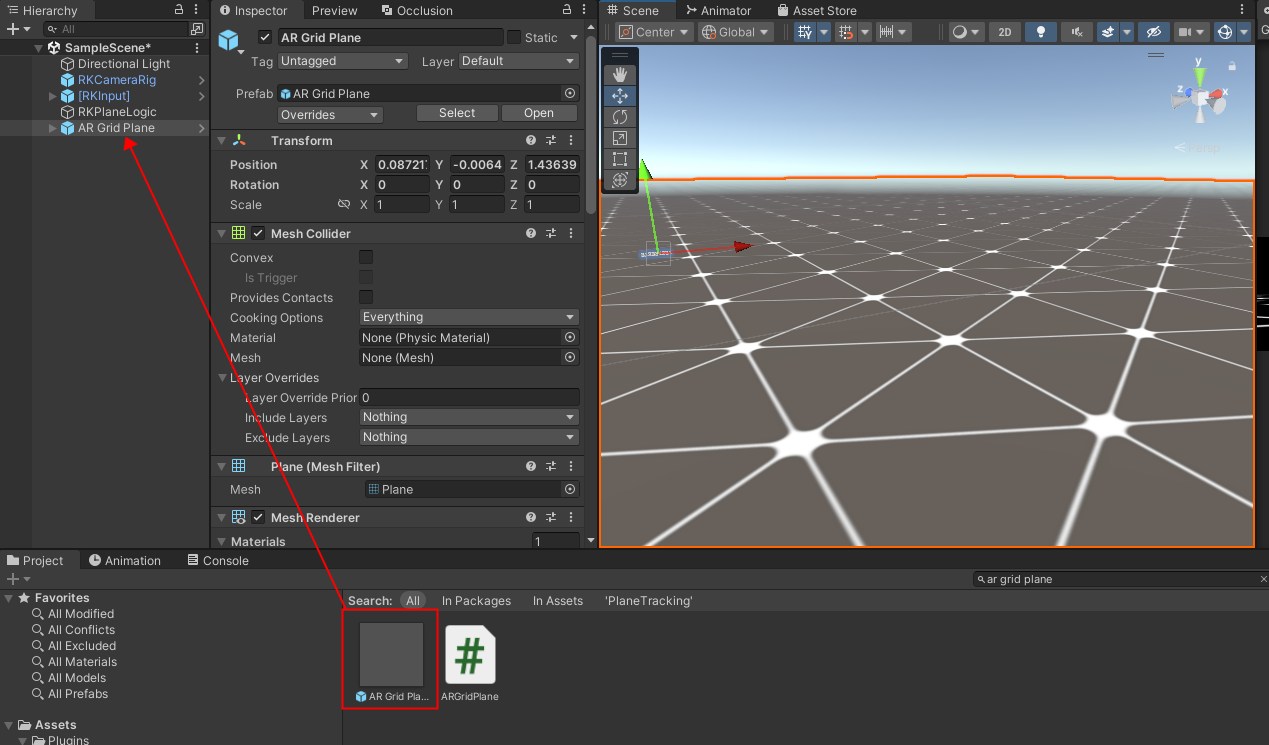The width and height of the screenshot is (1269, 745).
Task: Toggle 2D view mode in Scene
Action: coord(1004,32)
